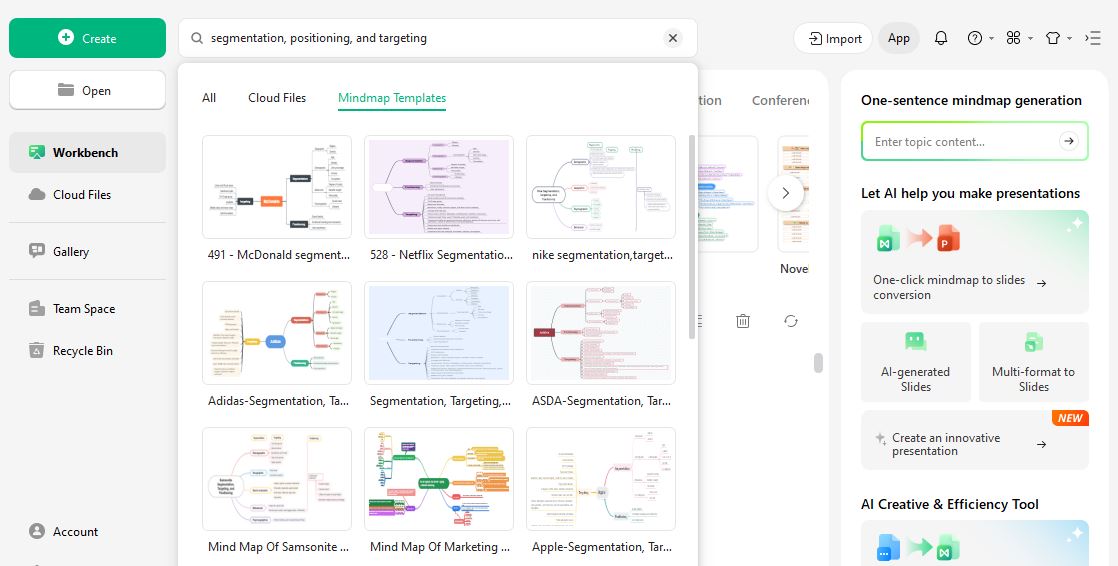Expand the help dropdown arrow
Image resolution: width=1118 pixels, height=566 pixels.
coord(991,38)
